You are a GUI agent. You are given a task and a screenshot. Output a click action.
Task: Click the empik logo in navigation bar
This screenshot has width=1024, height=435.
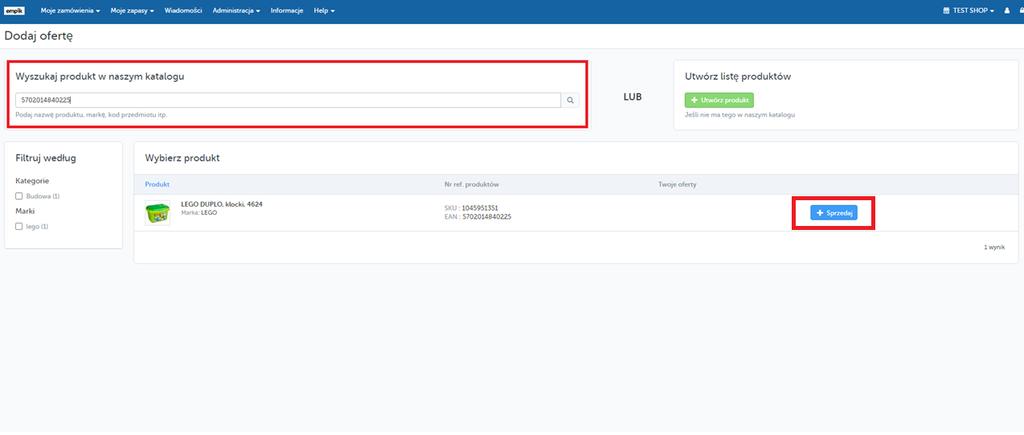tap(14, 11)
